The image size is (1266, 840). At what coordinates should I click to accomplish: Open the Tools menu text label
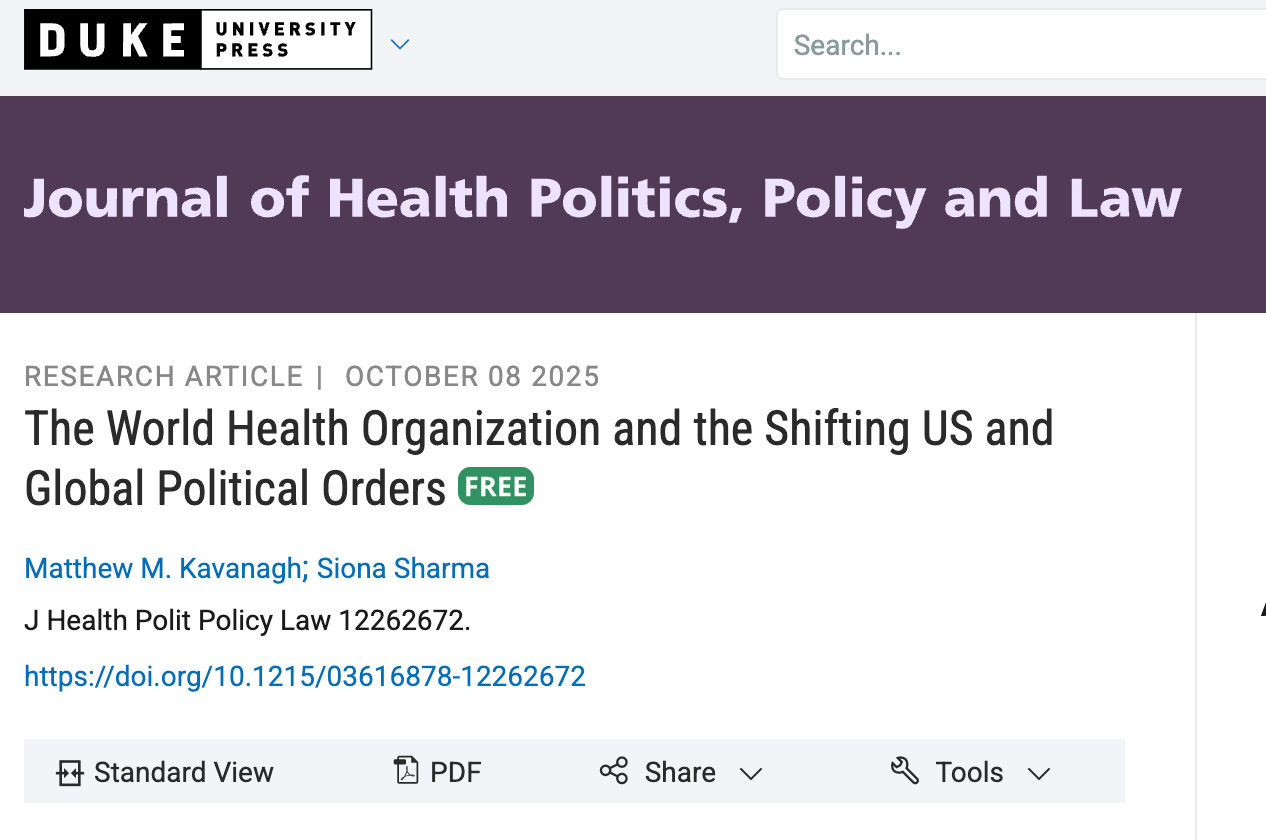969,773
